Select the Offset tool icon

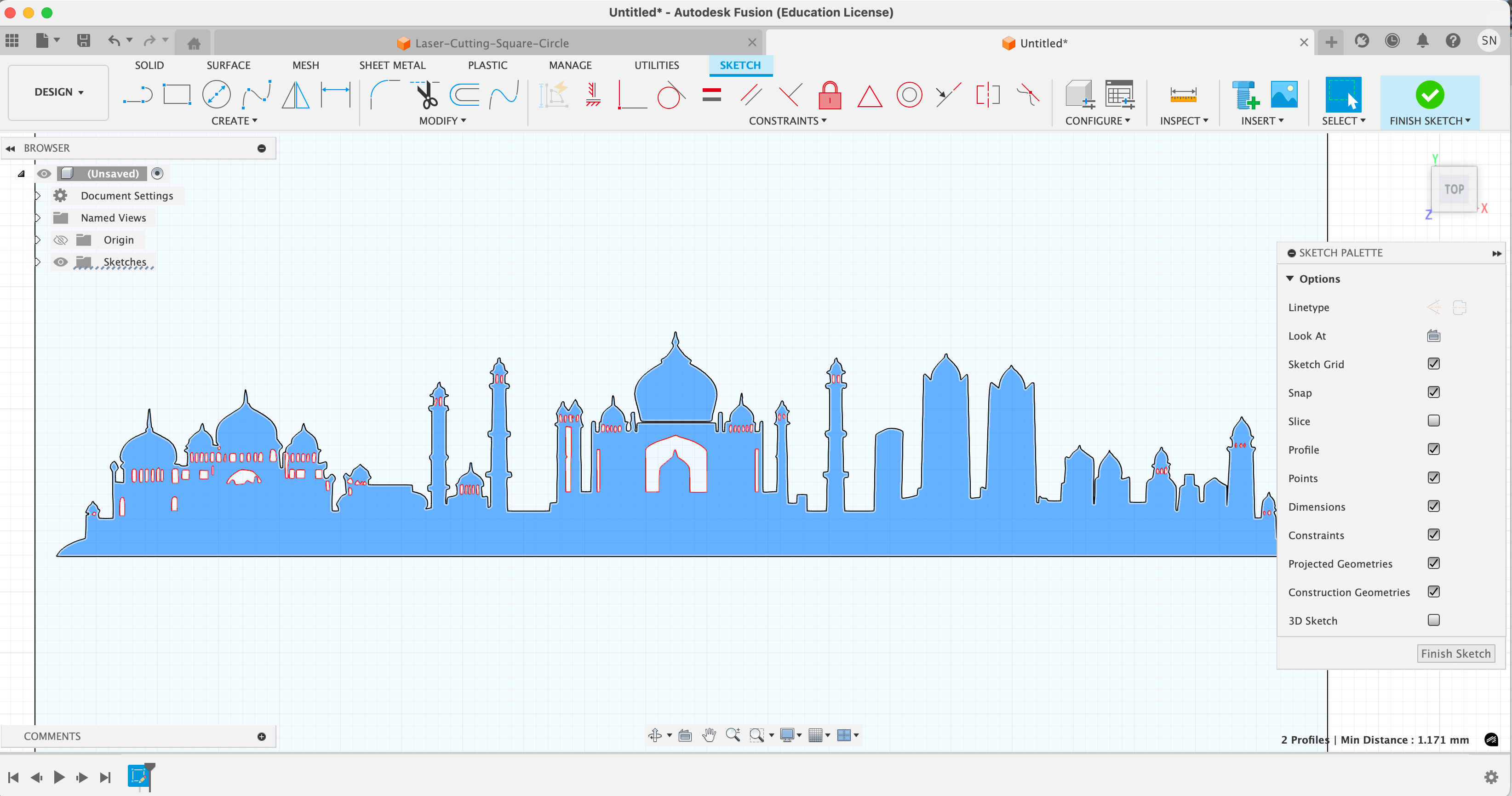pos(464,94)
